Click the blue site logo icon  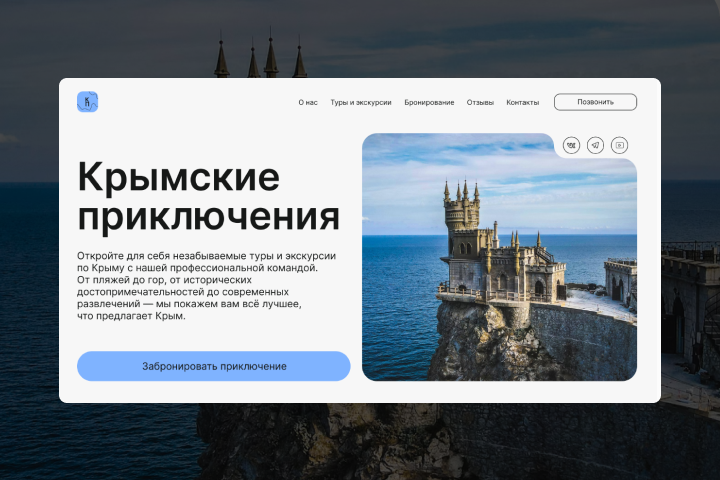tap(87, 102)
